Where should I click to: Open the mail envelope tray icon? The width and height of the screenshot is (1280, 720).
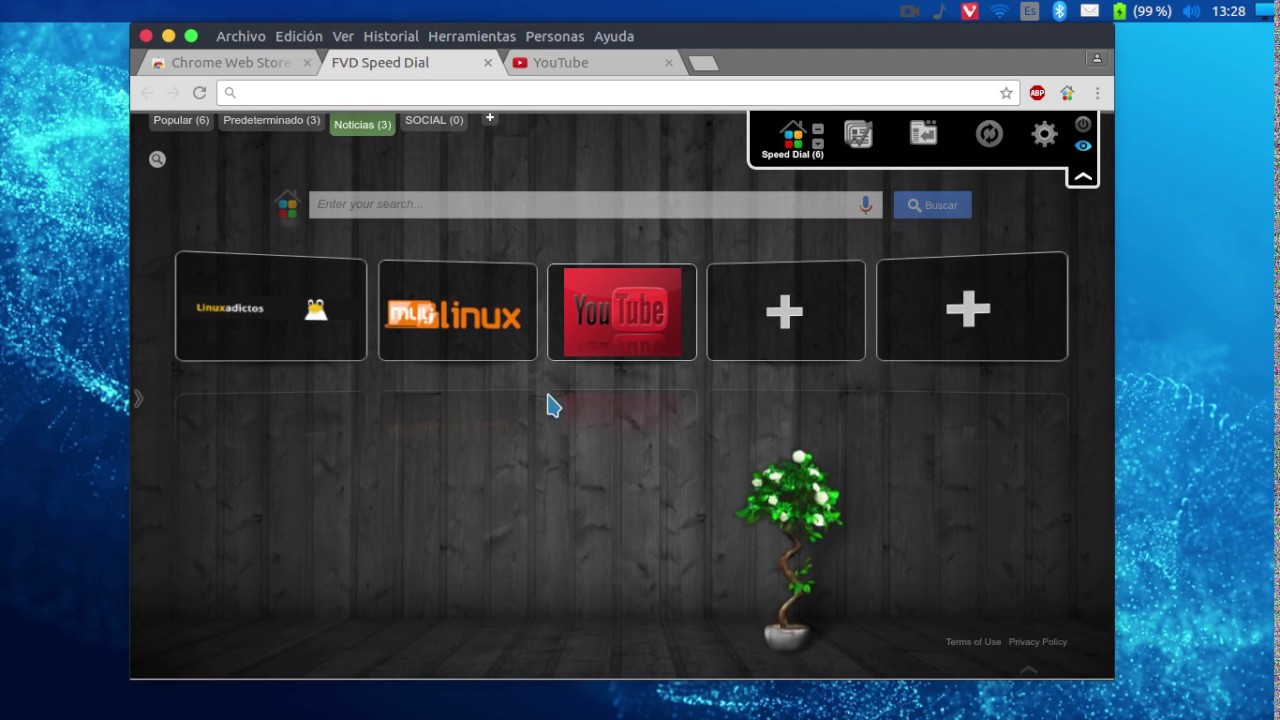tap(1090, 11)
